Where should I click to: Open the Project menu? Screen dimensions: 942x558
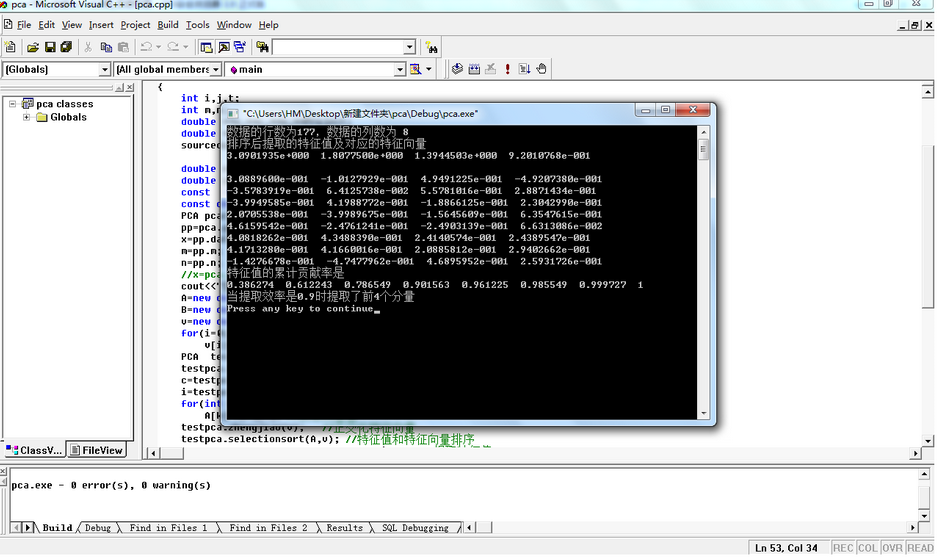tap(135, 25)
